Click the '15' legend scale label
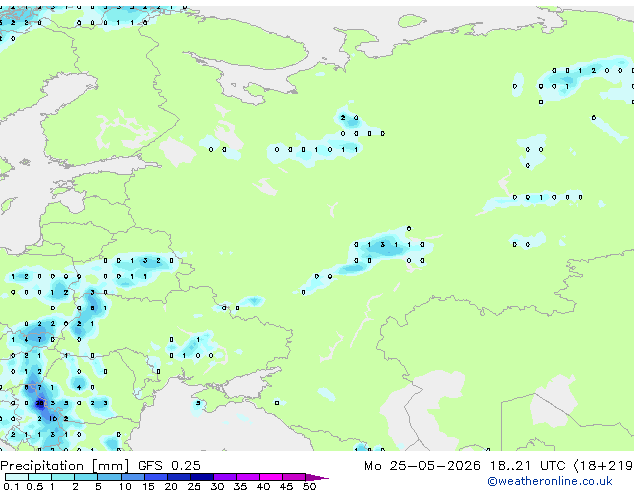Image resolution: width=634 pixels, height=490 pixels. pos(148,486)
